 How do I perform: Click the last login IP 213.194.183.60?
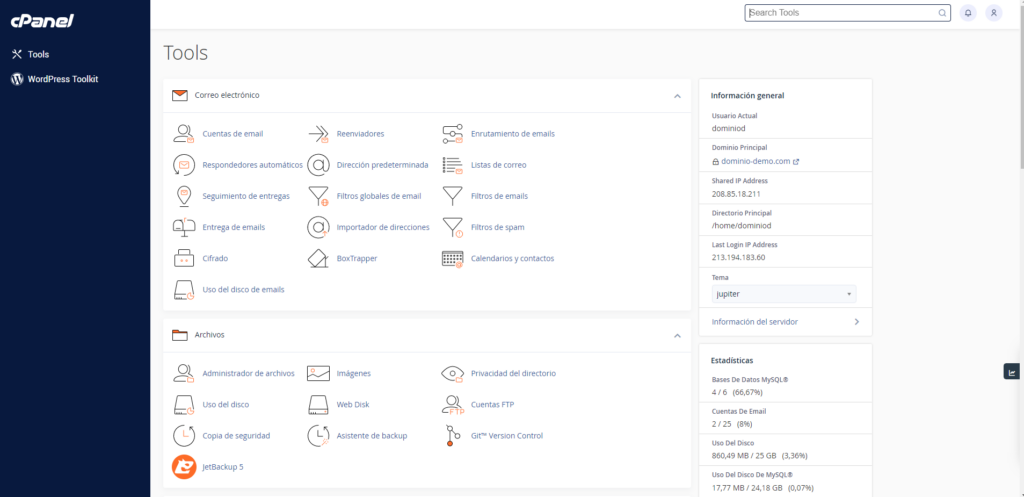[739, 257]
